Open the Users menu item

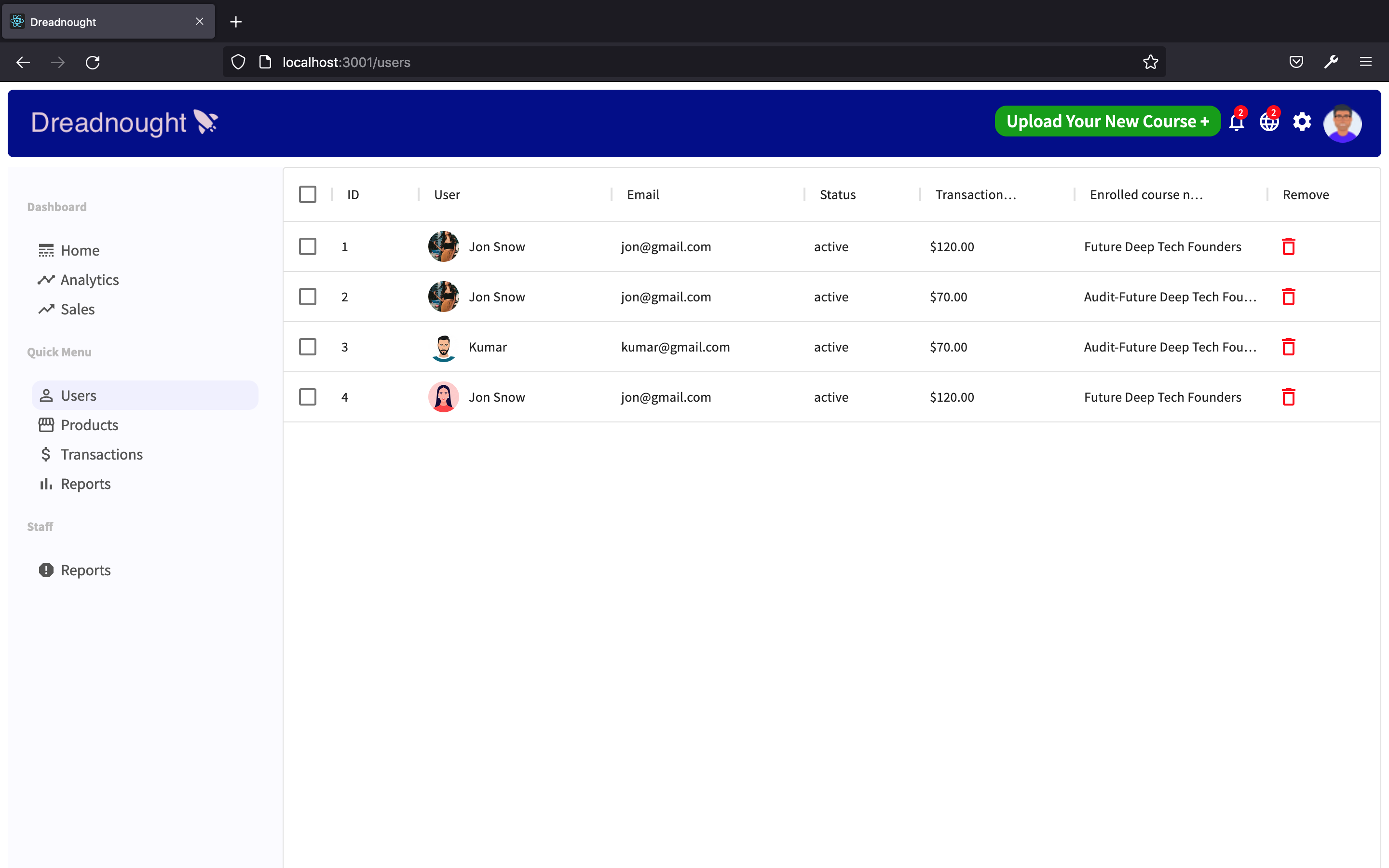(x=79, y=395)
